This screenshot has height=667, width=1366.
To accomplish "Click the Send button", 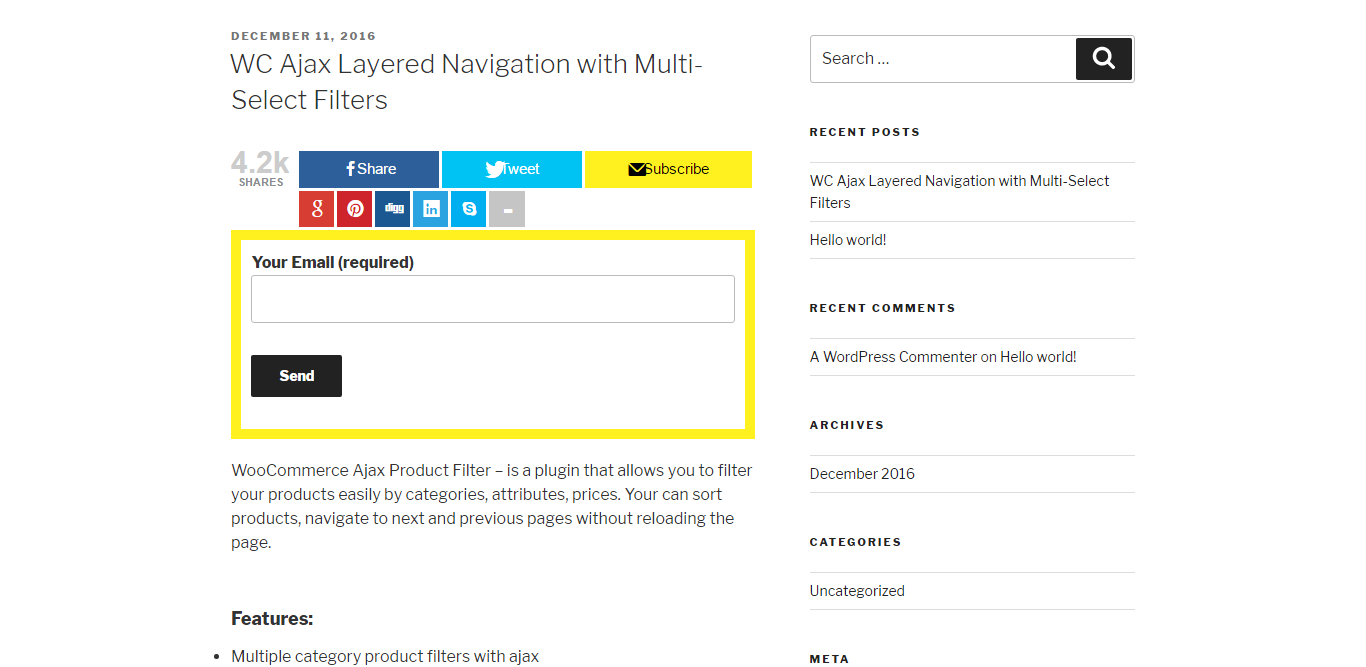I will 296,376.
